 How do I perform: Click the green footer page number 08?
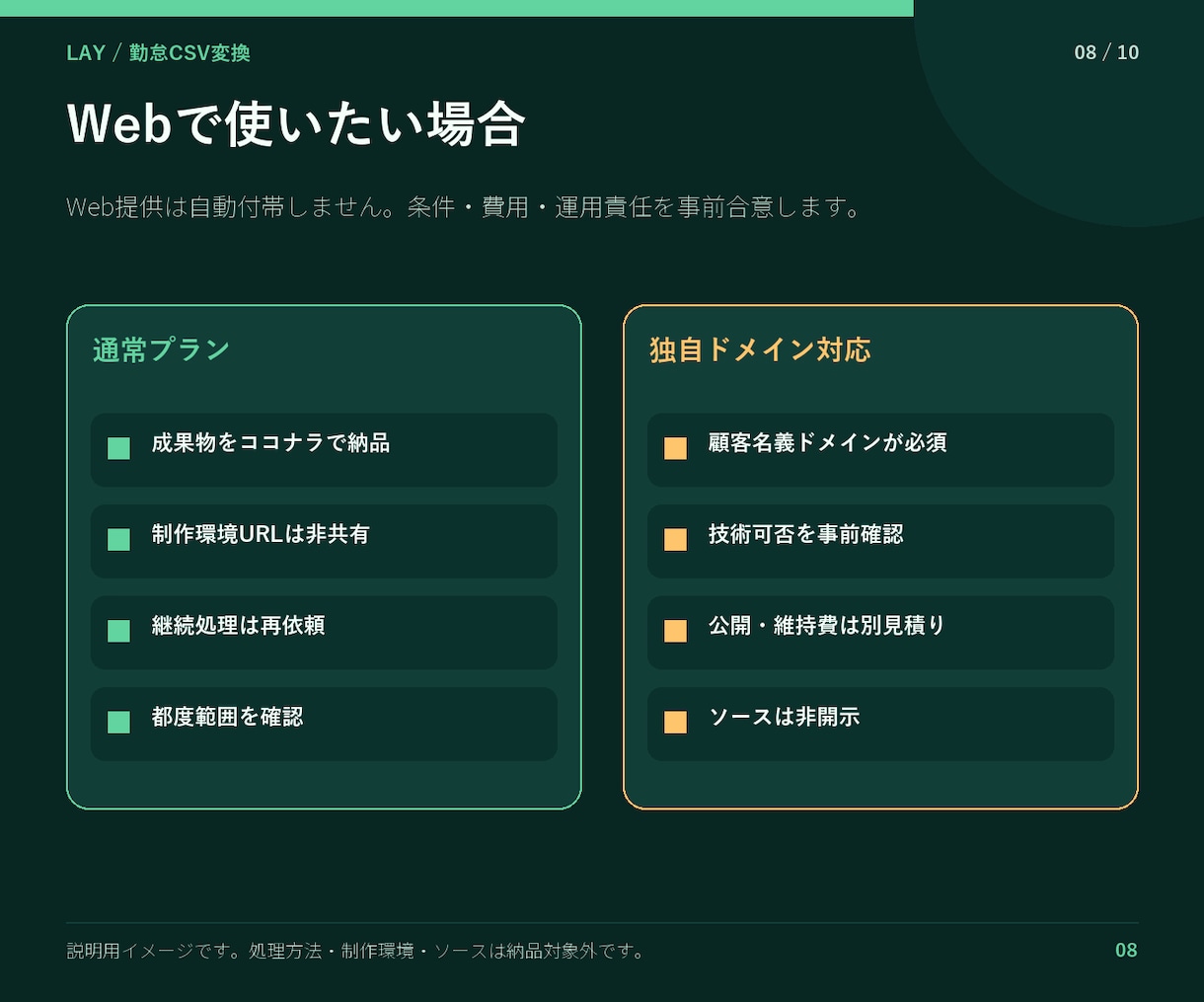(x=1126, y=950)
